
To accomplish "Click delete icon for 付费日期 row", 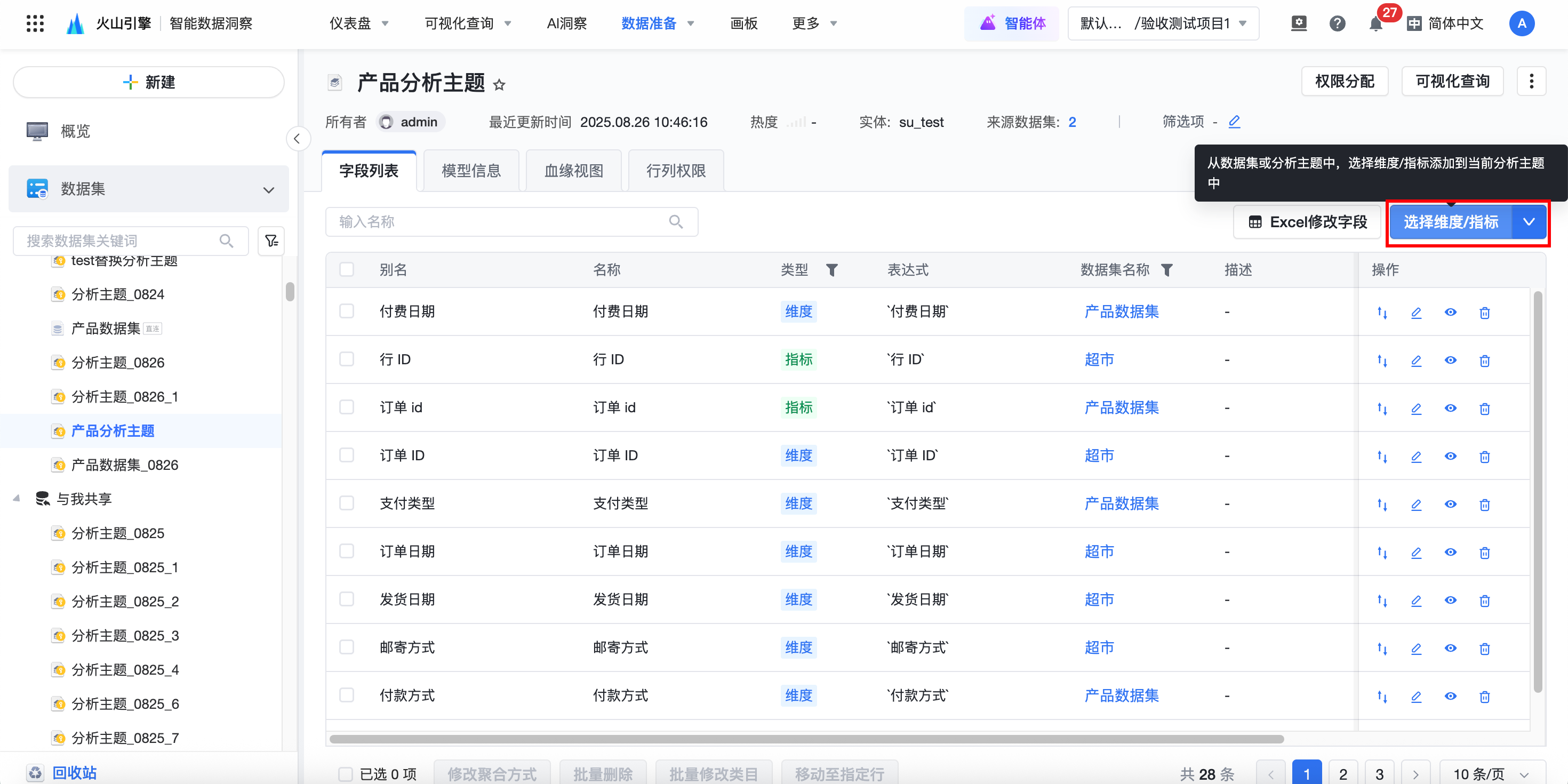I will 1484,313.
